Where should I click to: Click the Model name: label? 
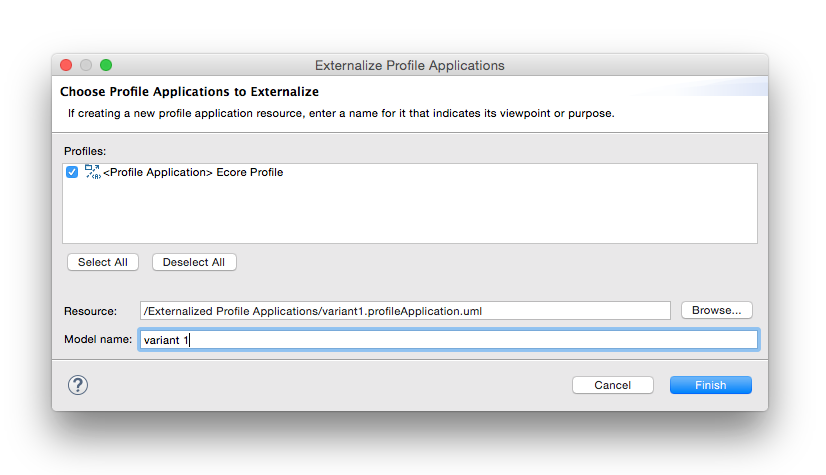click(x=98, y=339)
